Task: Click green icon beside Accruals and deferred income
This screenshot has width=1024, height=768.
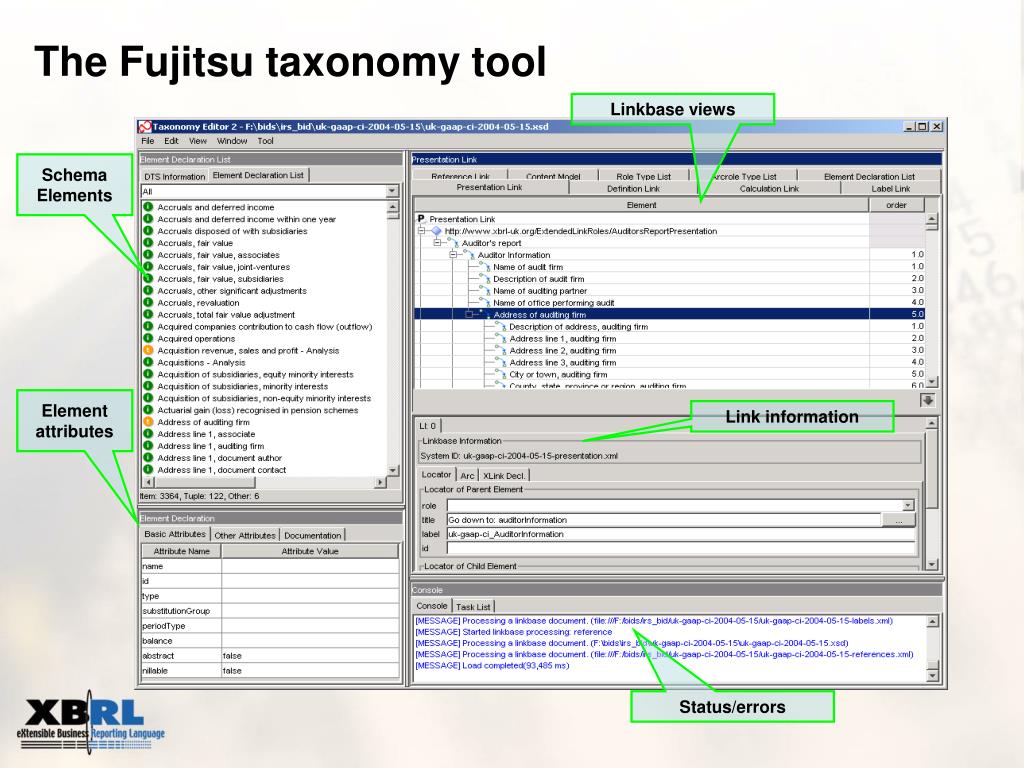Action: click(148, 207)
